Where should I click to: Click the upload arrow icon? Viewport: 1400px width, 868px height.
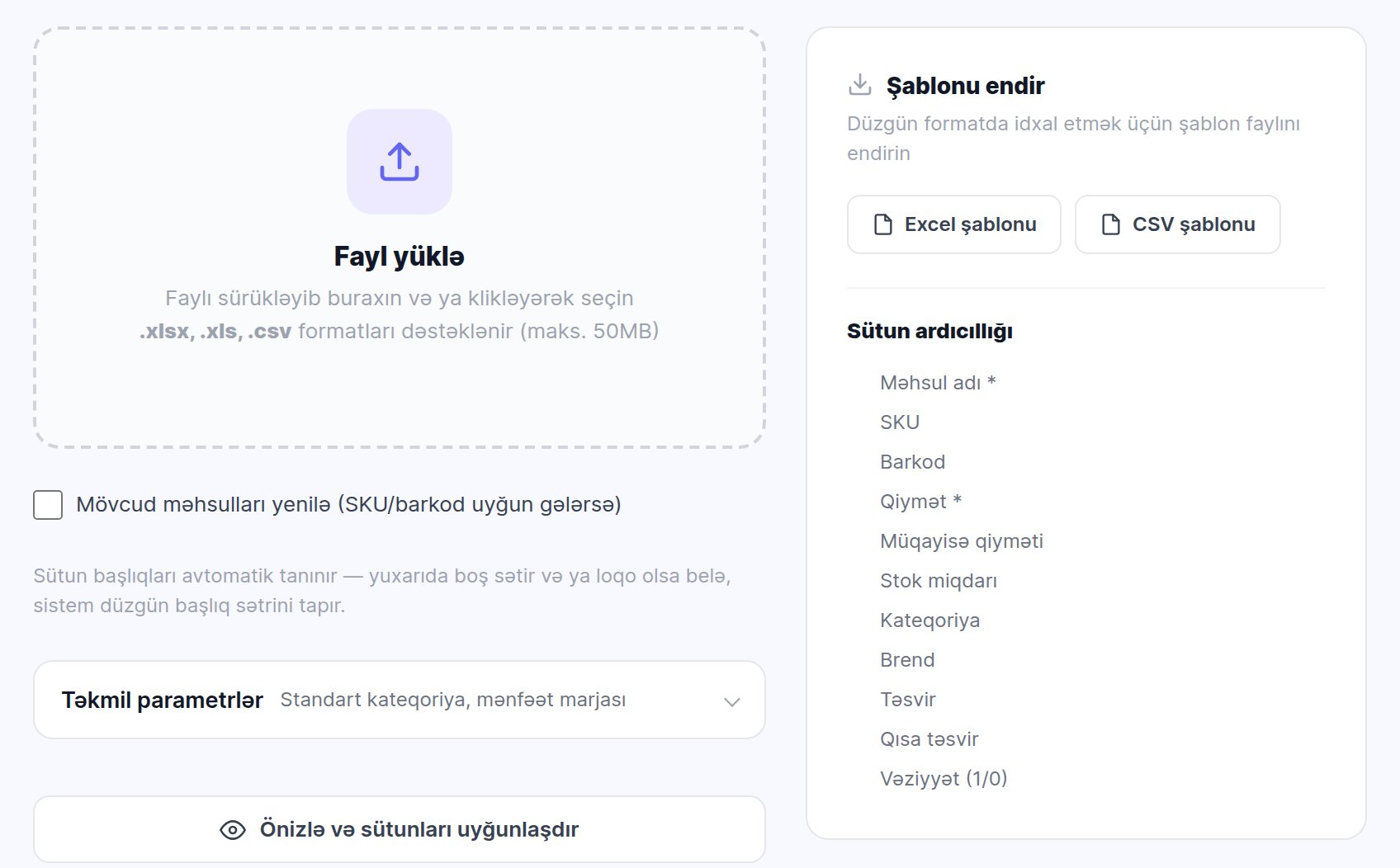tap(400, 162)
